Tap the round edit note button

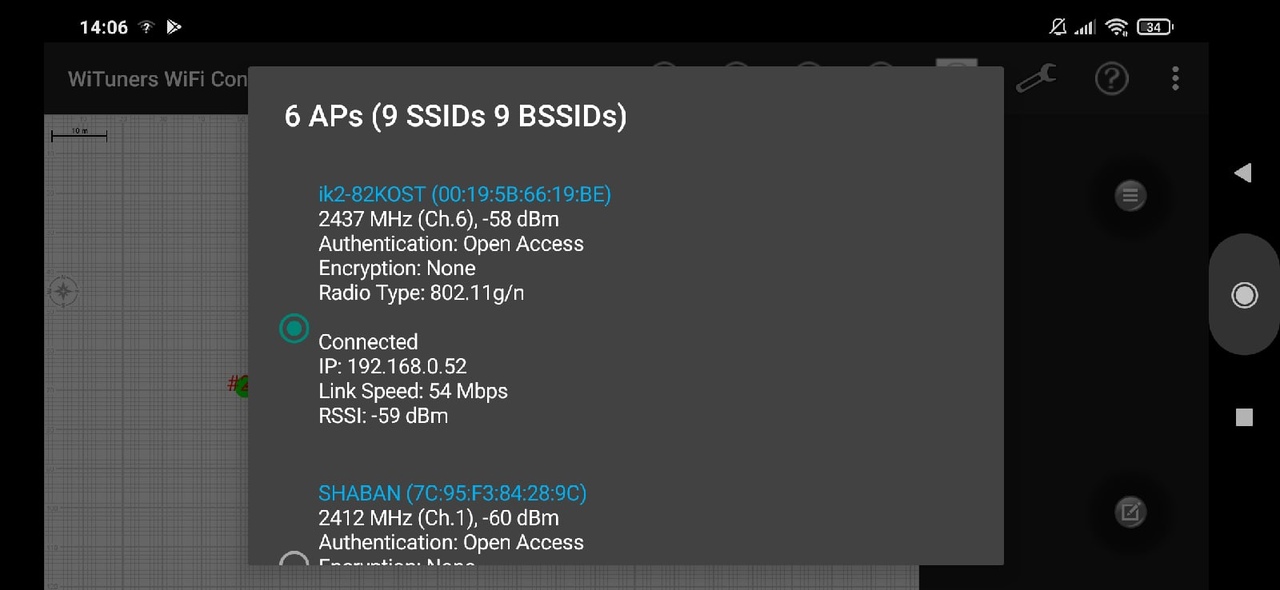[1130, 513]
